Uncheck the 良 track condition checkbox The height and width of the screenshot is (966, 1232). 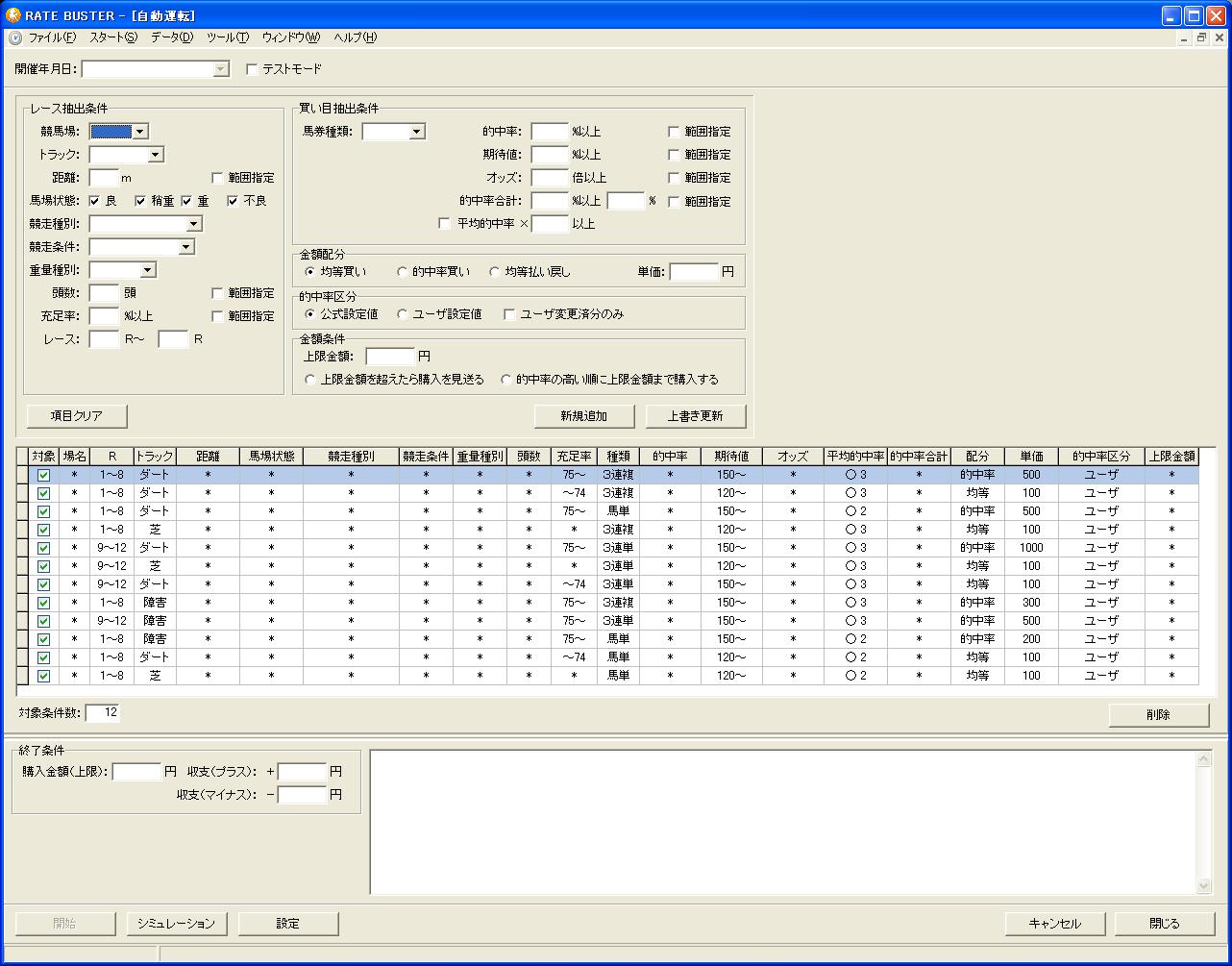point(94,201)
